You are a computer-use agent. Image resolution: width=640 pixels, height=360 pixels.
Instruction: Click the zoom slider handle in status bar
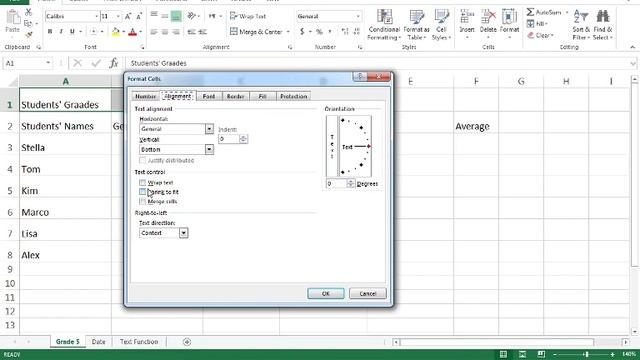click(x=586, y=354)
